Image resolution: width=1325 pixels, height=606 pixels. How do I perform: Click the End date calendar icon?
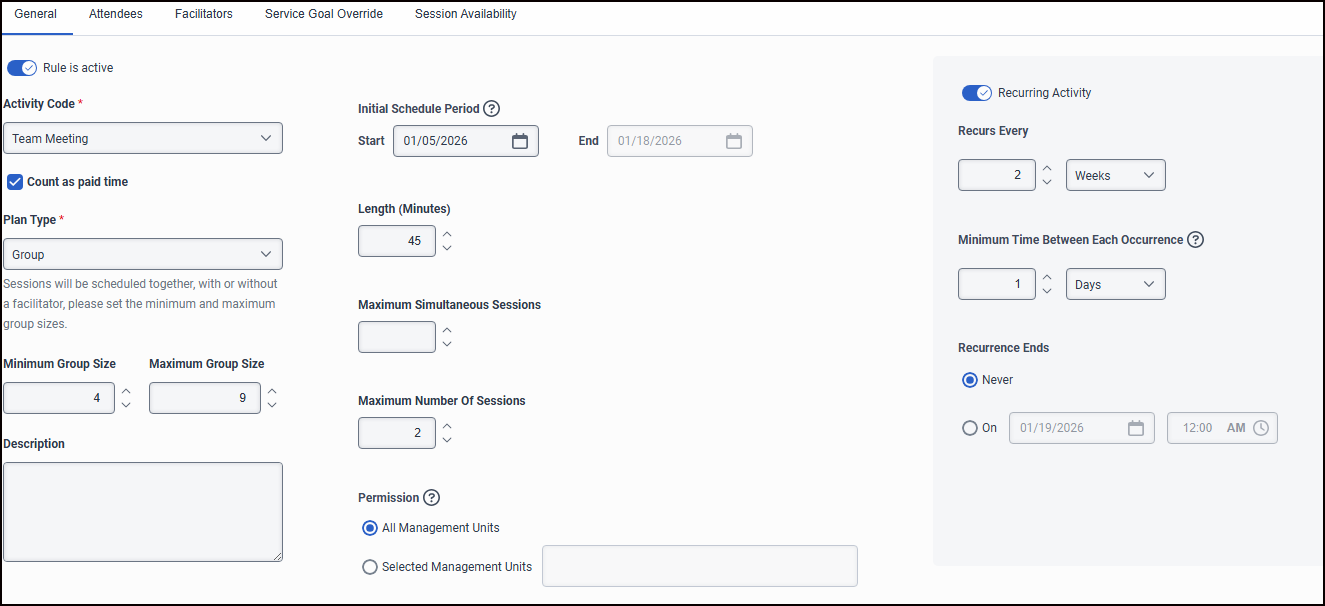click(x=733, y=141)
